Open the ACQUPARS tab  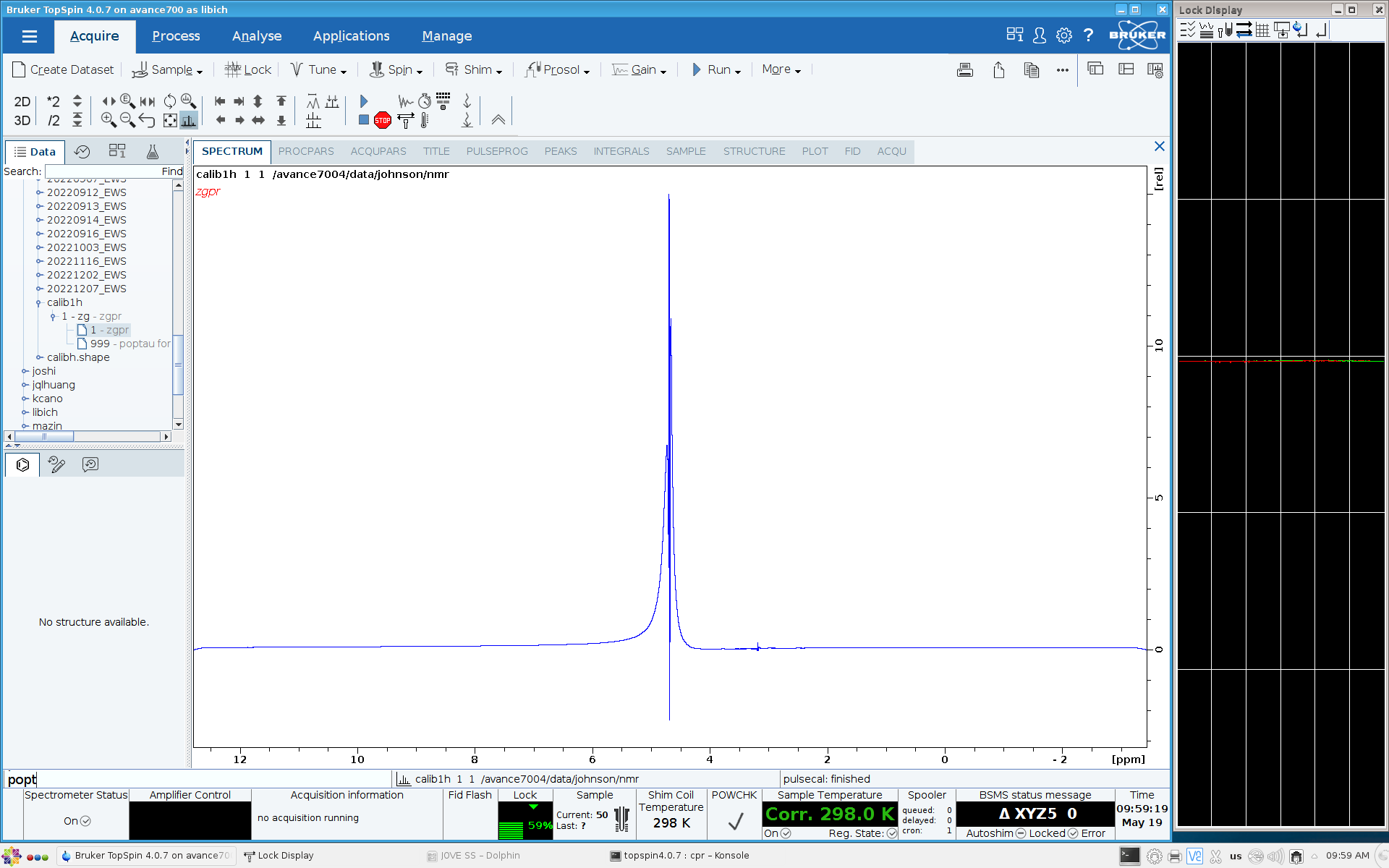pyautogui.click(x=378, y=151)
